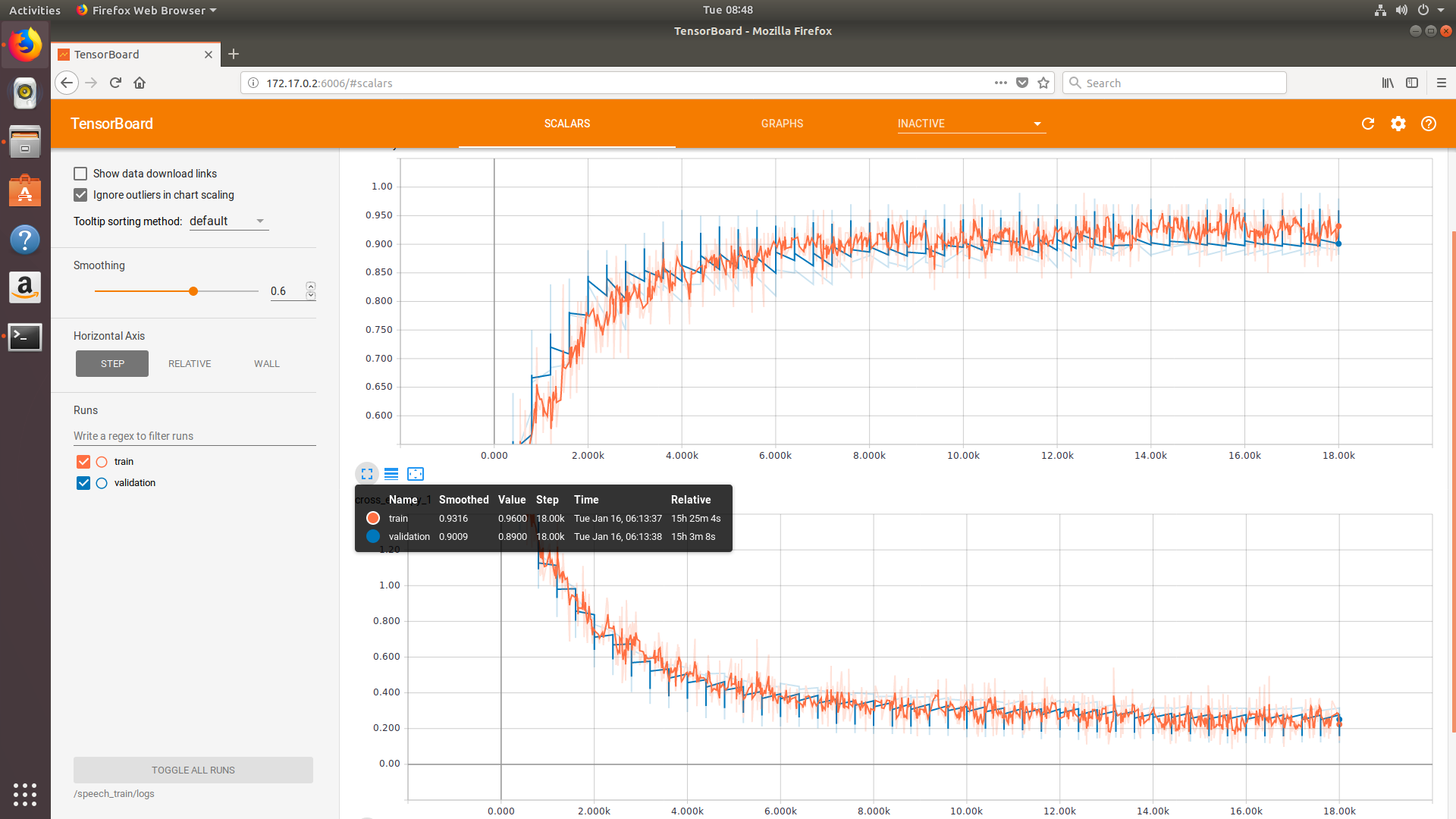The image size is (1456, 819).
Task: Click the Smoothing slider handle
Action: click(193, 291)
